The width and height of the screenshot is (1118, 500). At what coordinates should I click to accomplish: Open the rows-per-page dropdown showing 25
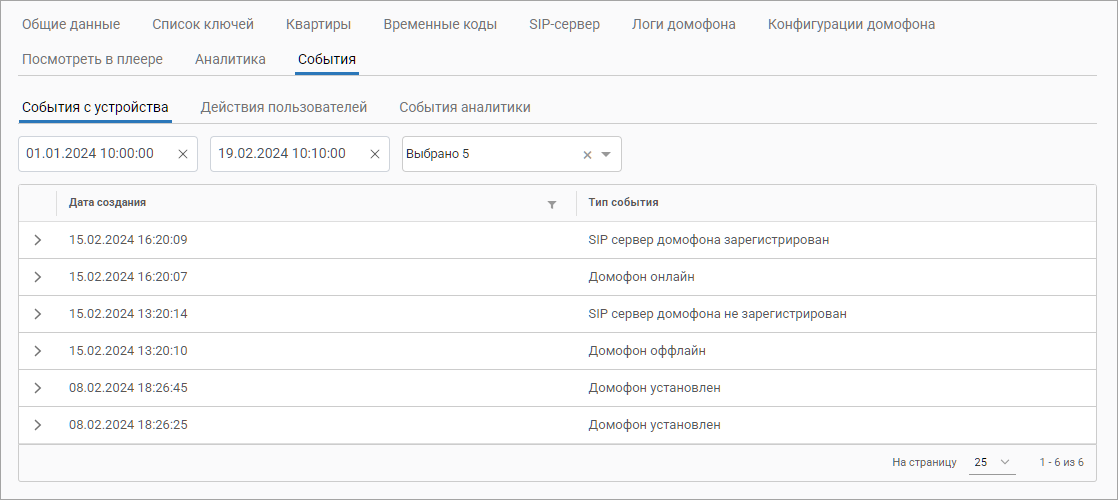pyautogui.click(x=992, y=463)
